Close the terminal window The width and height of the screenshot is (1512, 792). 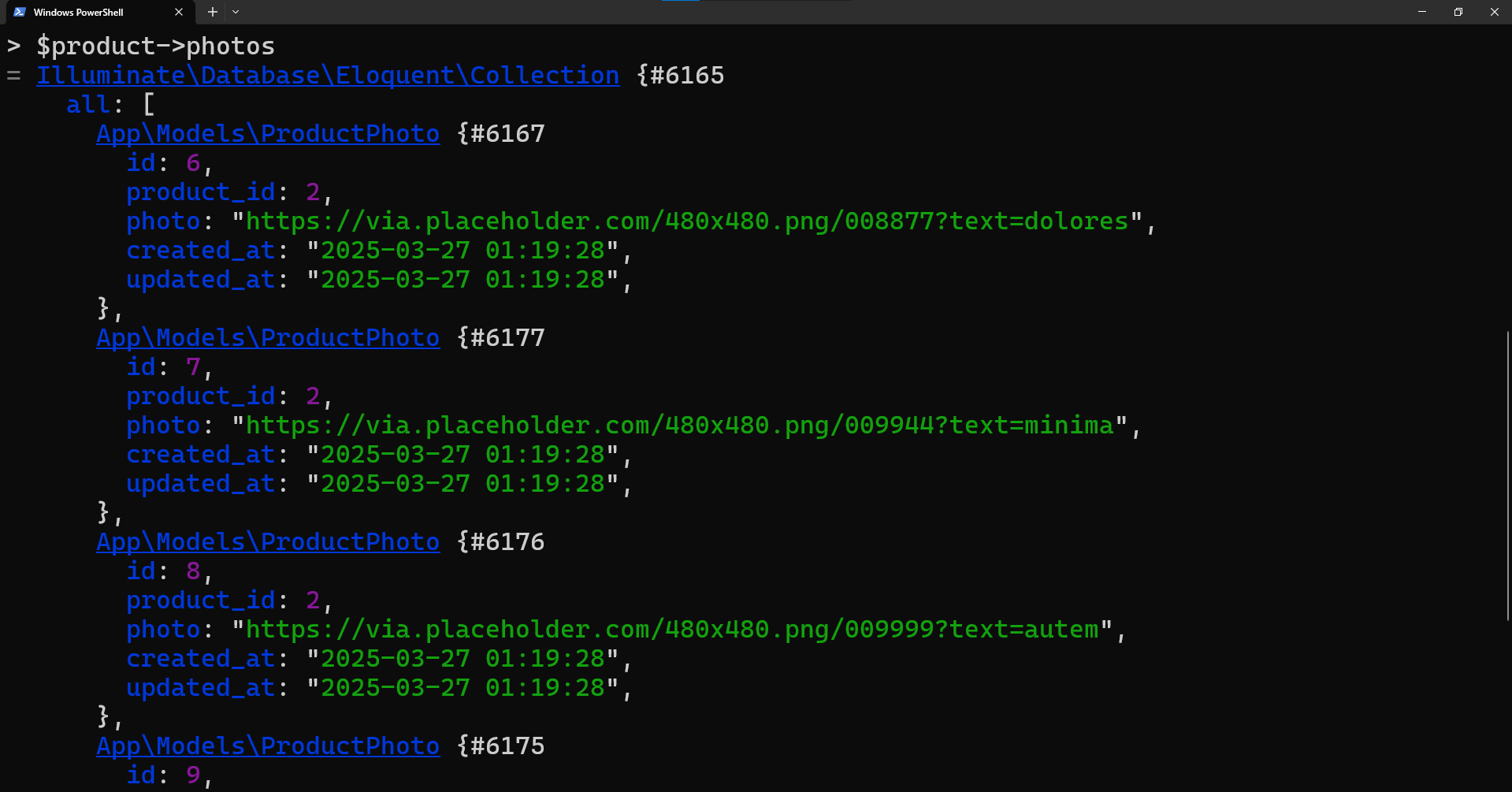click(x=1494, y=12)
